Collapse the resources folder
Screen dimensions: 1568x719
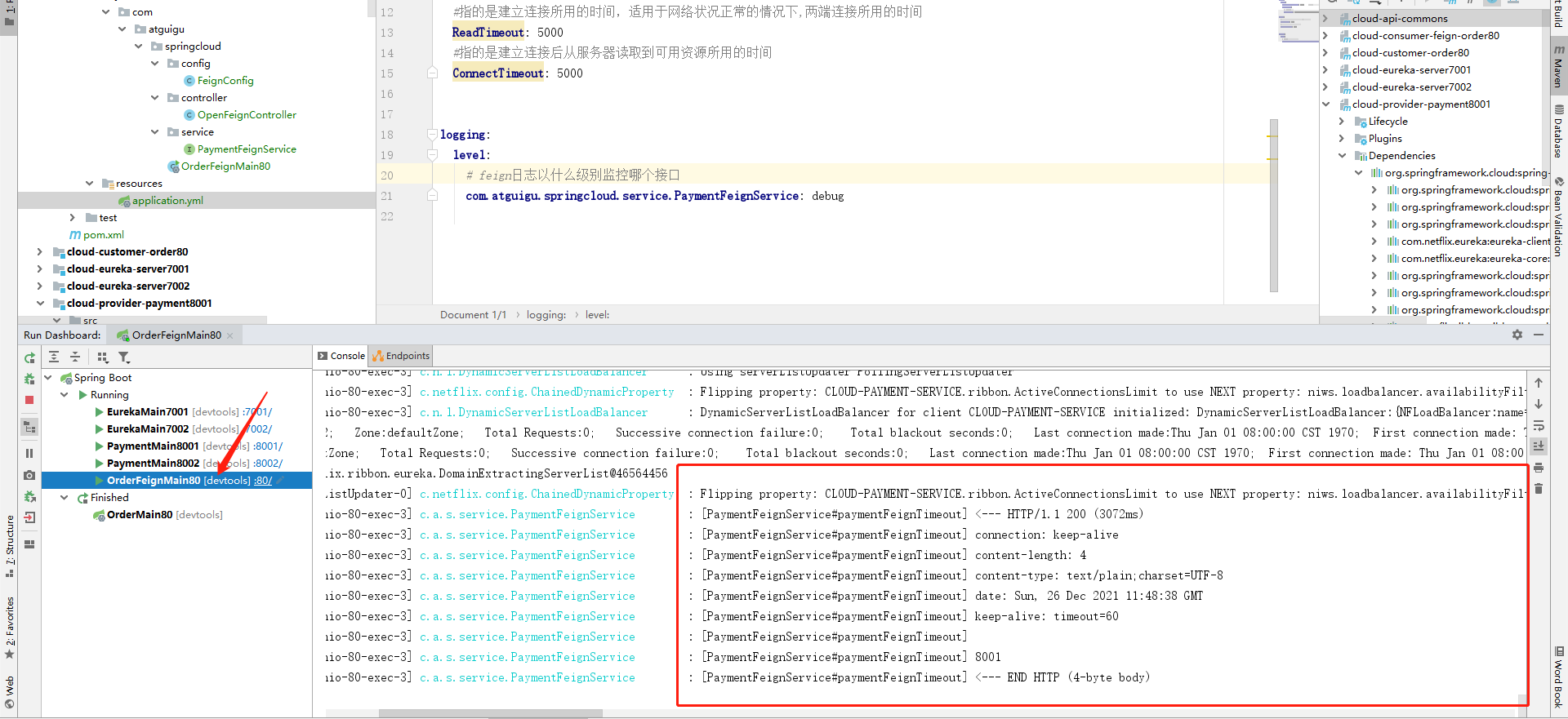[89, 184]
